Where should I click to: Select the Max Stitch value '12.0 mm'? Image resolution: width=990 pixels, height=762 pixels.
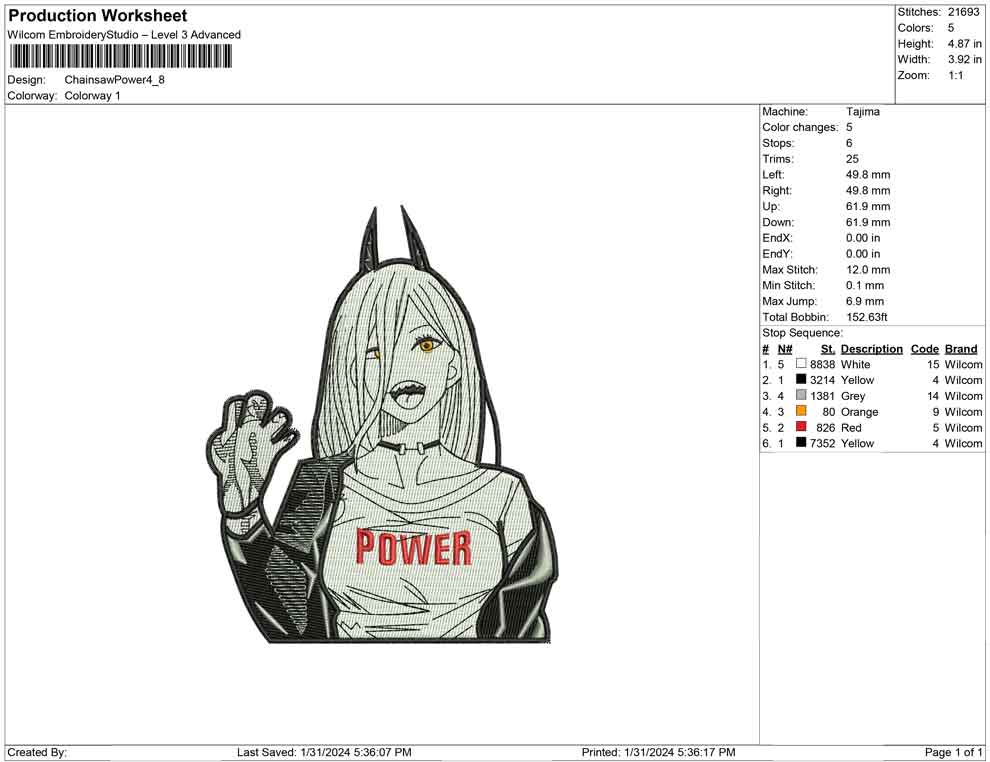[x=868, y=270]
